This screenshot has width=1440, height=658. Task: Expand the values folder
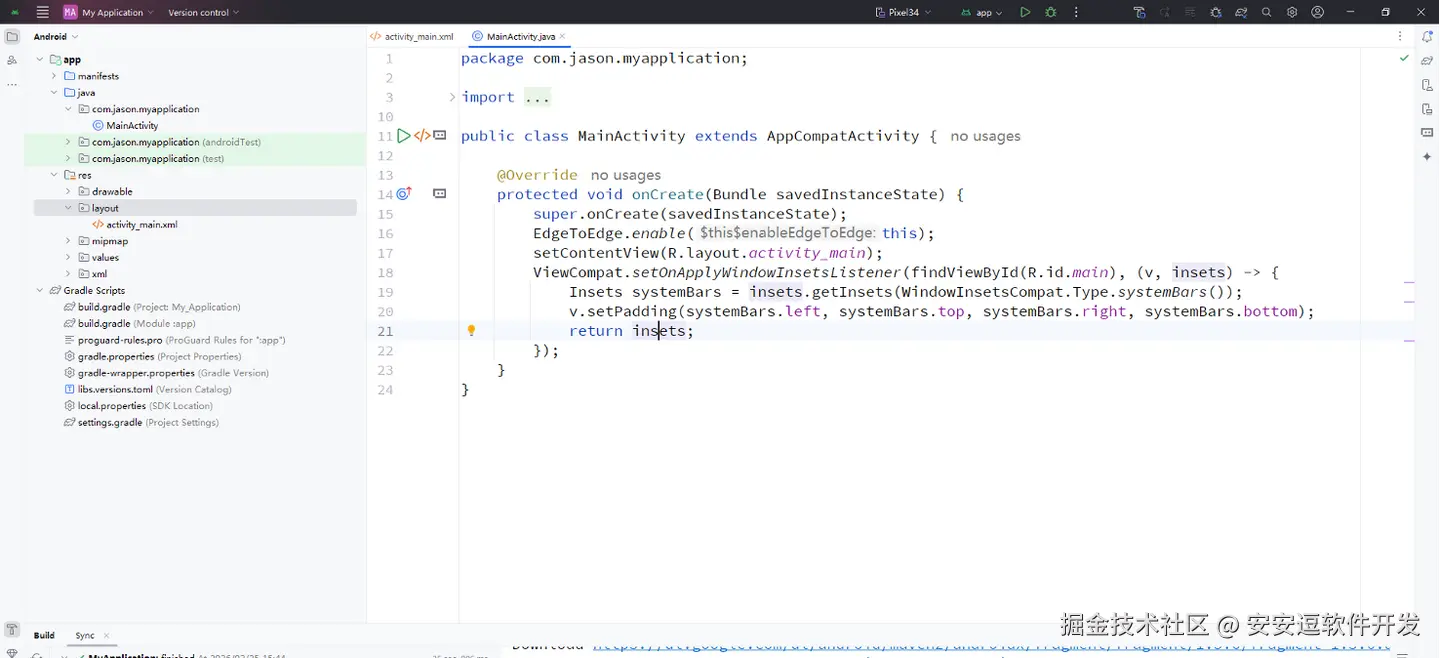coord(69,257)
